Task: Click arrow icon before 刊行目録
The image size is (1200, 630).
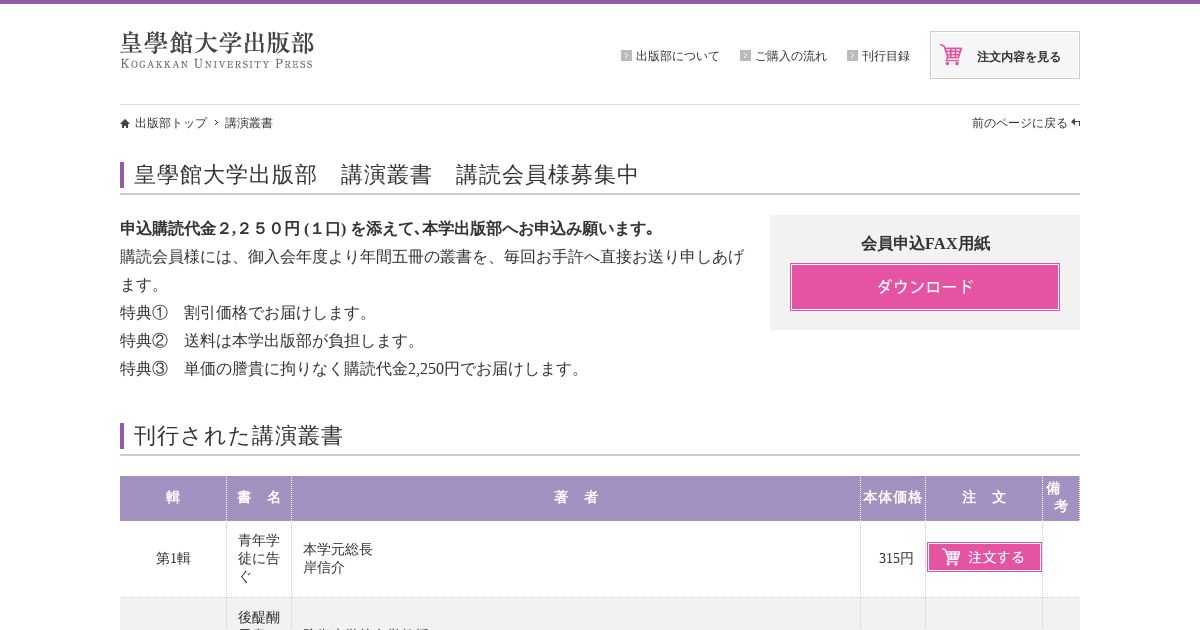Action: 852,56
